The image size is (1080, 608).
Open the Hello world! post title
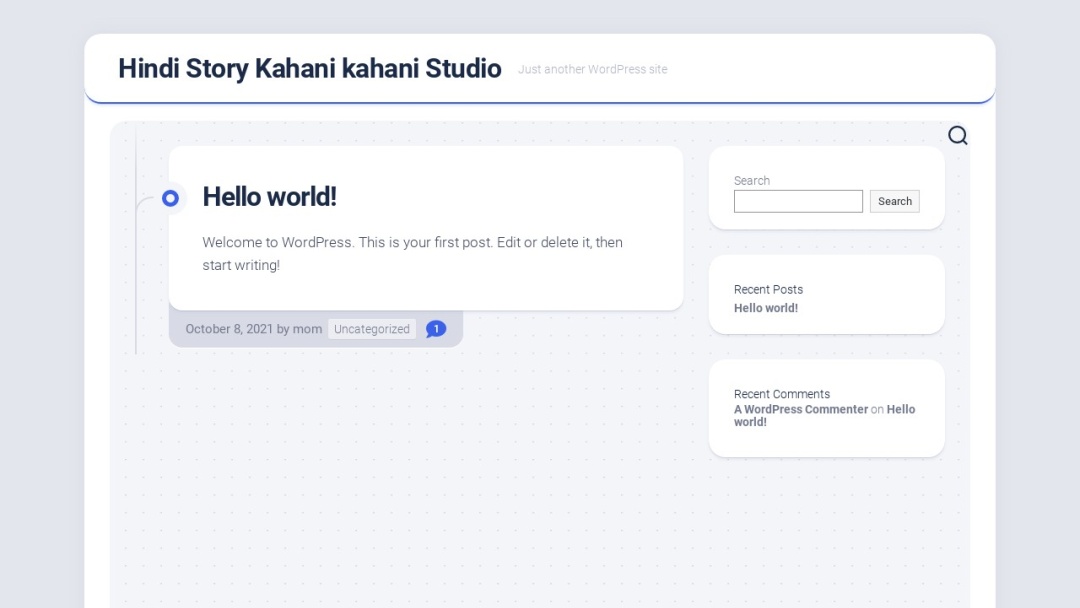coord(268,197)
